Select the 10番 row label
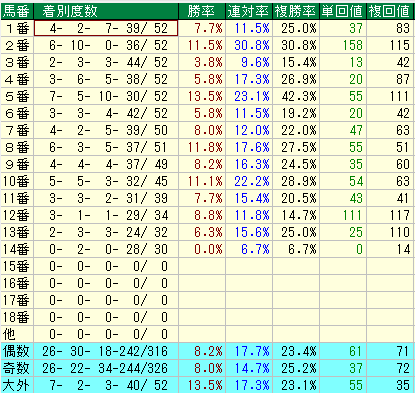415x393 pixels. (17, 181)
